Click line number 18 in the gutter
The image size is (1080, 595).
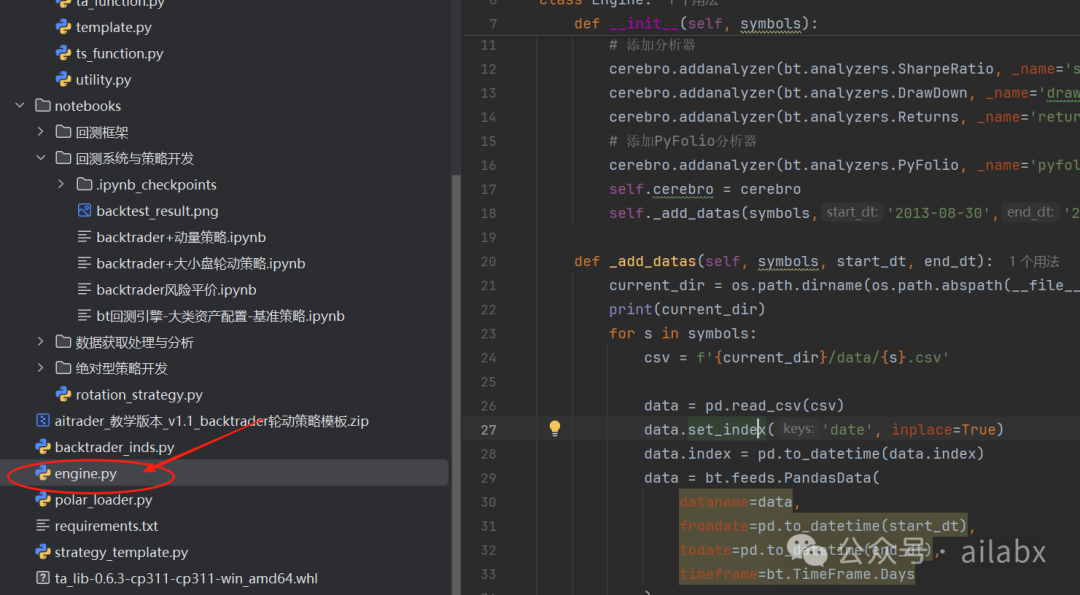click(x=488, y=213)
